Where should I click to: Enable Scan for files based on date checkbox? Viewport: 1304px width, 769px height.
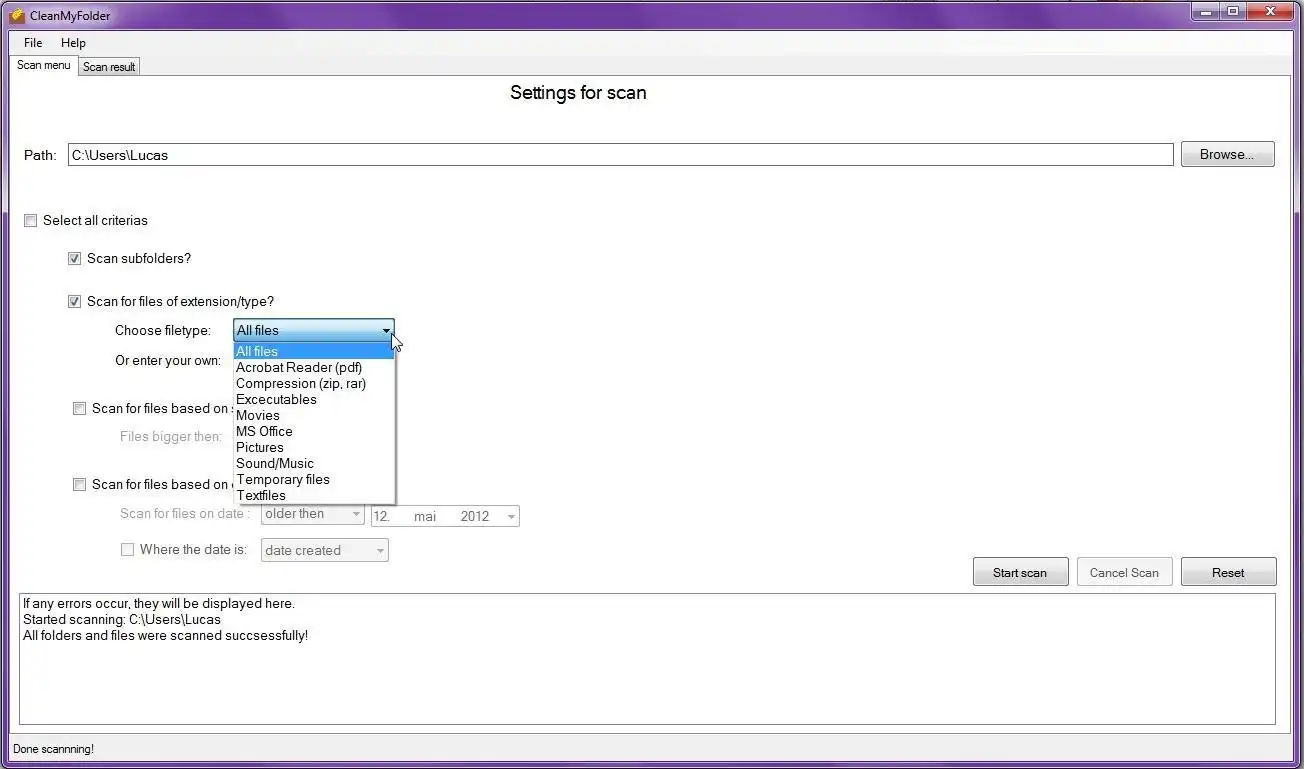coord(80,484)
